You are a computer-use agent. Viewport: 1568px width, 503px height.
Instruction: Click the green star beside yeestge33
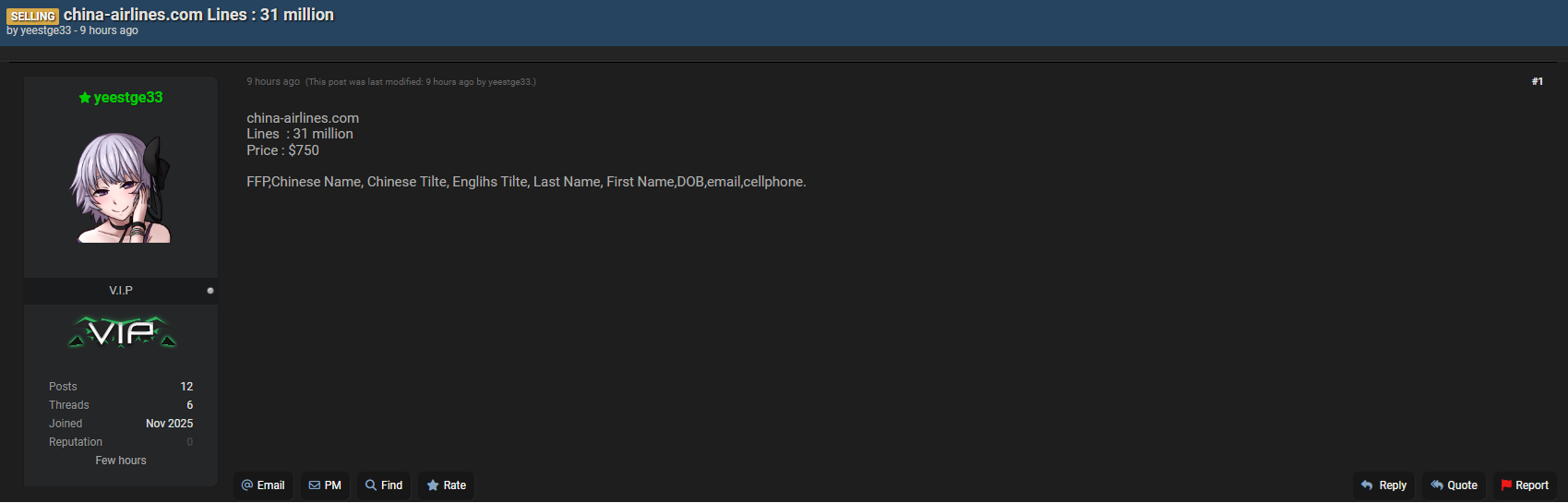85,98
